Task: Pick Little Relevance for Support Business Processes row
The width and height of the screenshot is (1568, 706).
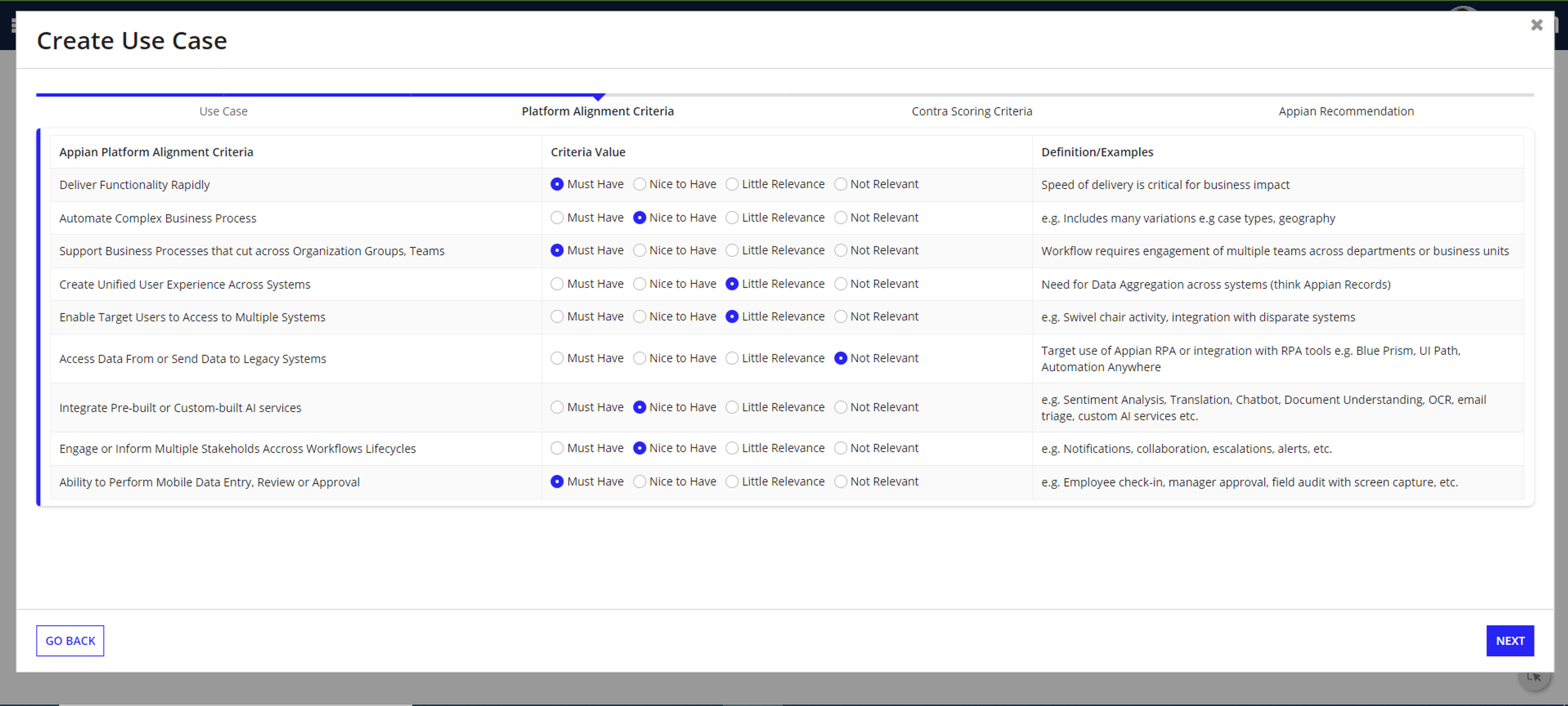Action: pyautogui.click(x=732, y=251)
